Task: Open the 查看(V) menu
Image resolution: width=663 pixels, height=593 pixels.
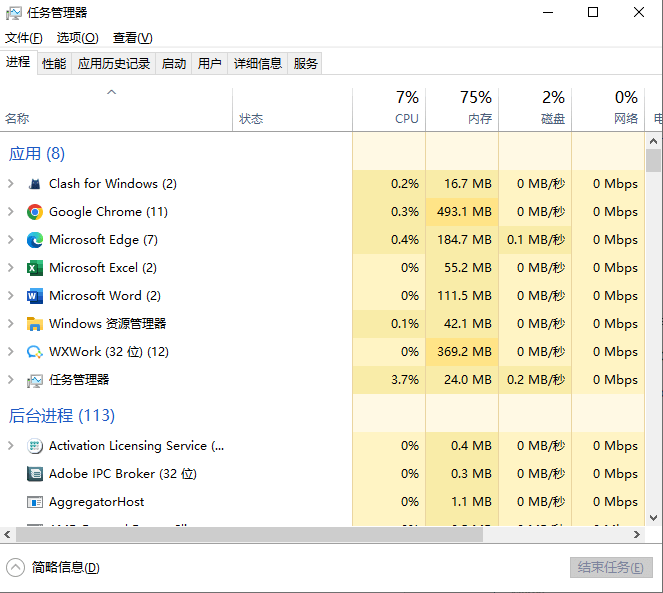Action: point(132,38)
